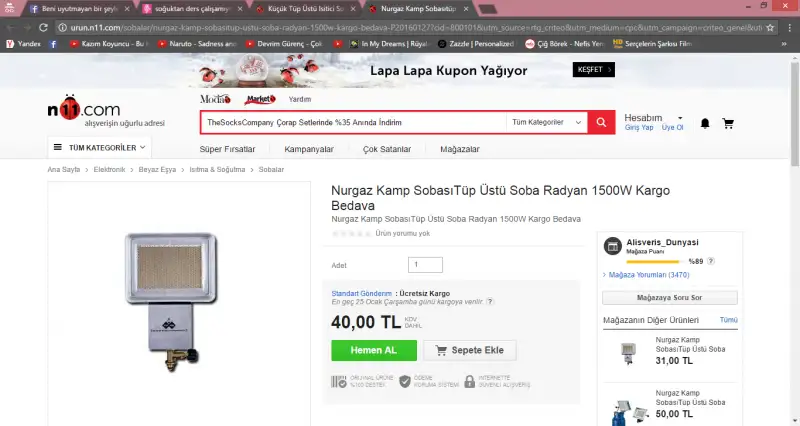Click the Market11 logo link
Image resolution: width=800 pixels, height=426 pixels.
(260, 99)
